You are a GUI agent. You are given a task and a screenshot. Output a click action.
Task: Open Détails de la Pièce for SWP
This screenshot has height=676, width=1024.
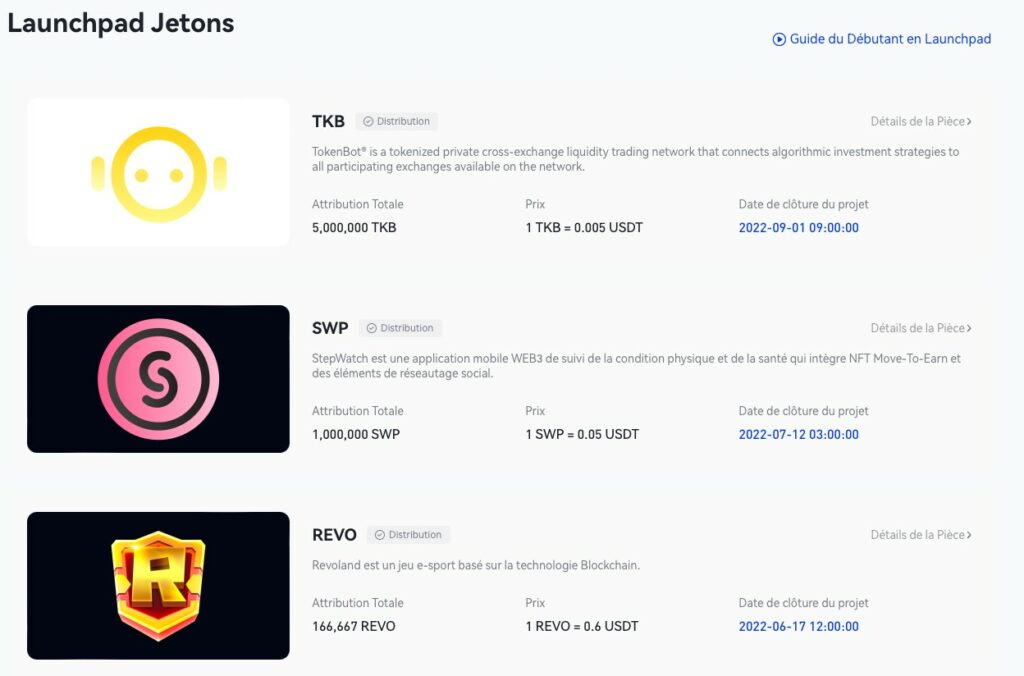[x=920, y=328]
